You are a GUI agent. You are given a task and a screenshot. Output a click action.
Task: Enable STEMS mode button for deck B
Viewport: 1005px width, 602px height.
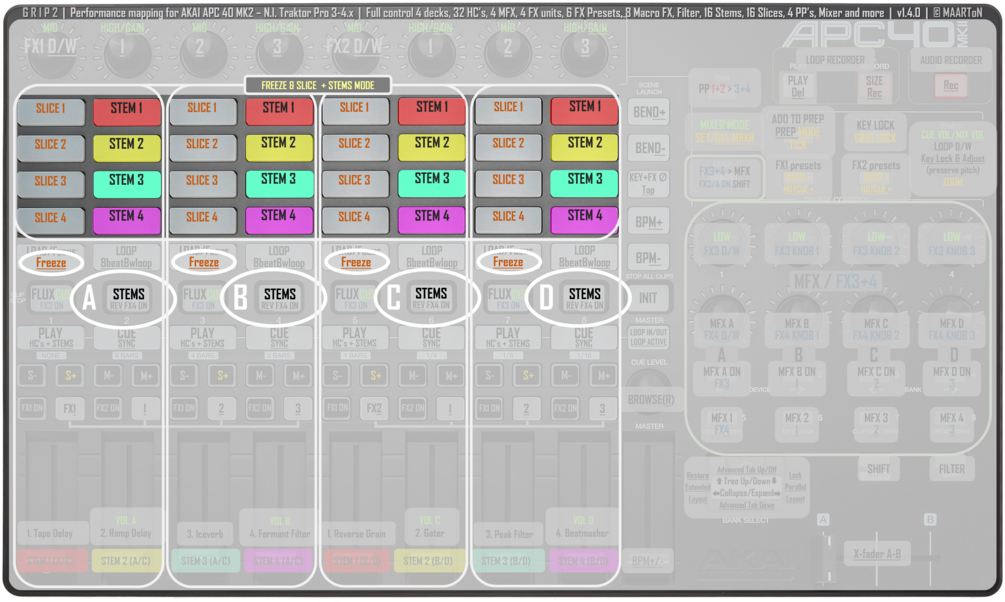(279, 298)
